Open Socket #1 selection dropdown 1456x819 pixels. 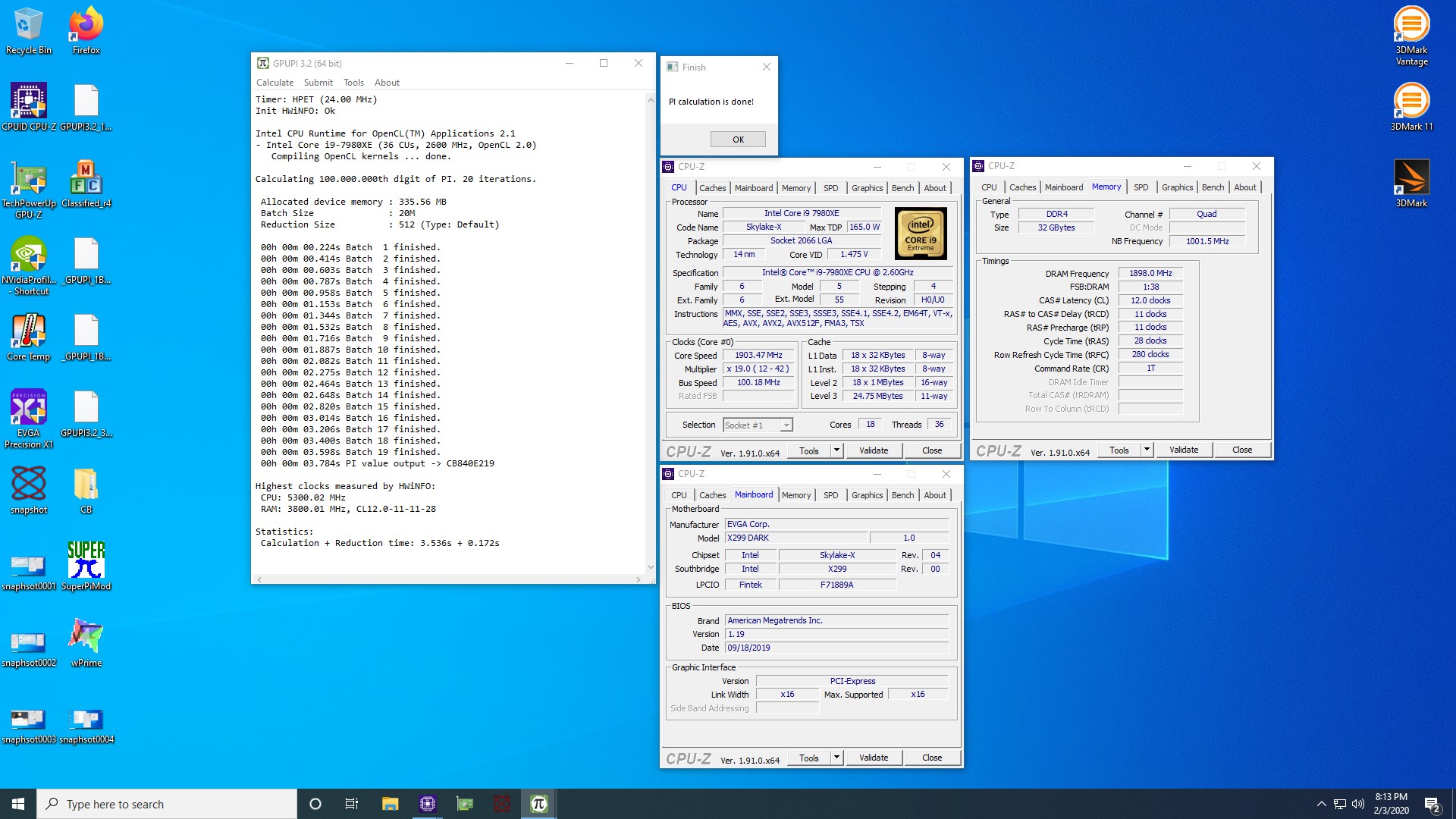pos(758,425)
